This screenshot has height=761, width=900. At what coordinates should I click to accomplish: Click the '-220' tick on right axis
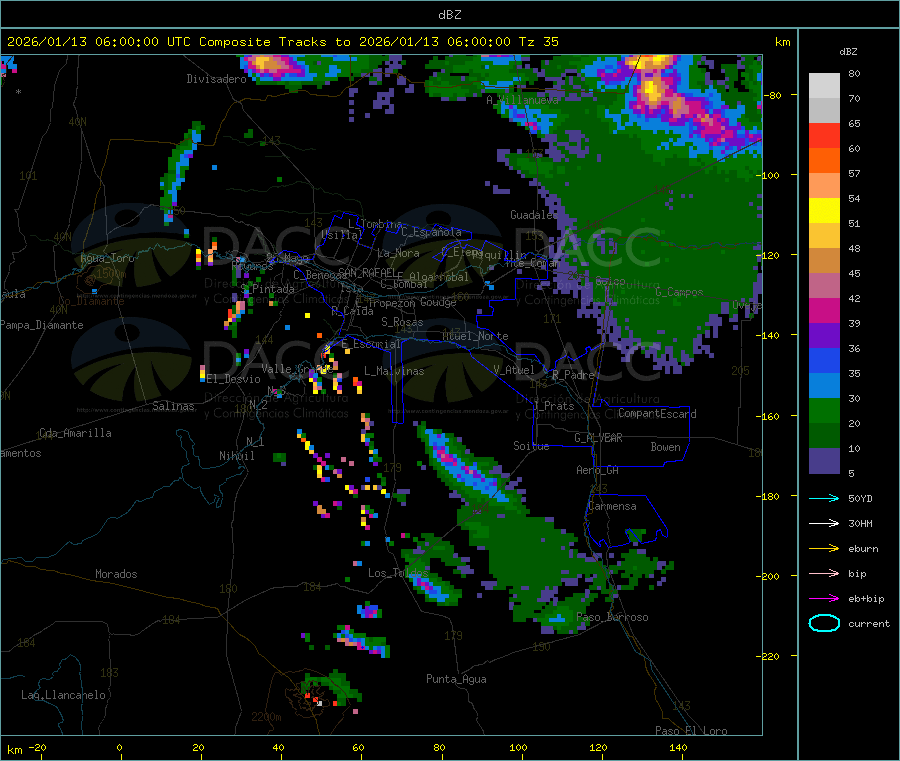tap(769, 656)
